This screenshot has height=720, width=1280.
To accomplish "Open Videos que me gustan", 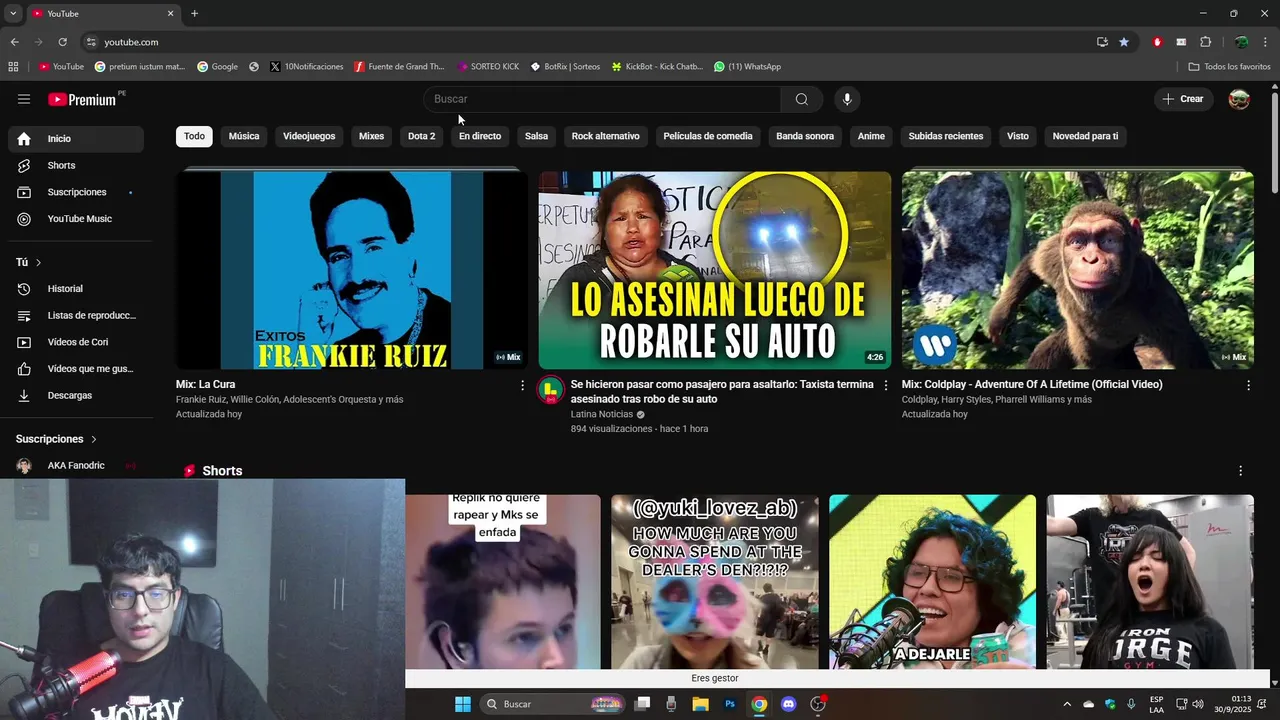I will coord(76,369).
